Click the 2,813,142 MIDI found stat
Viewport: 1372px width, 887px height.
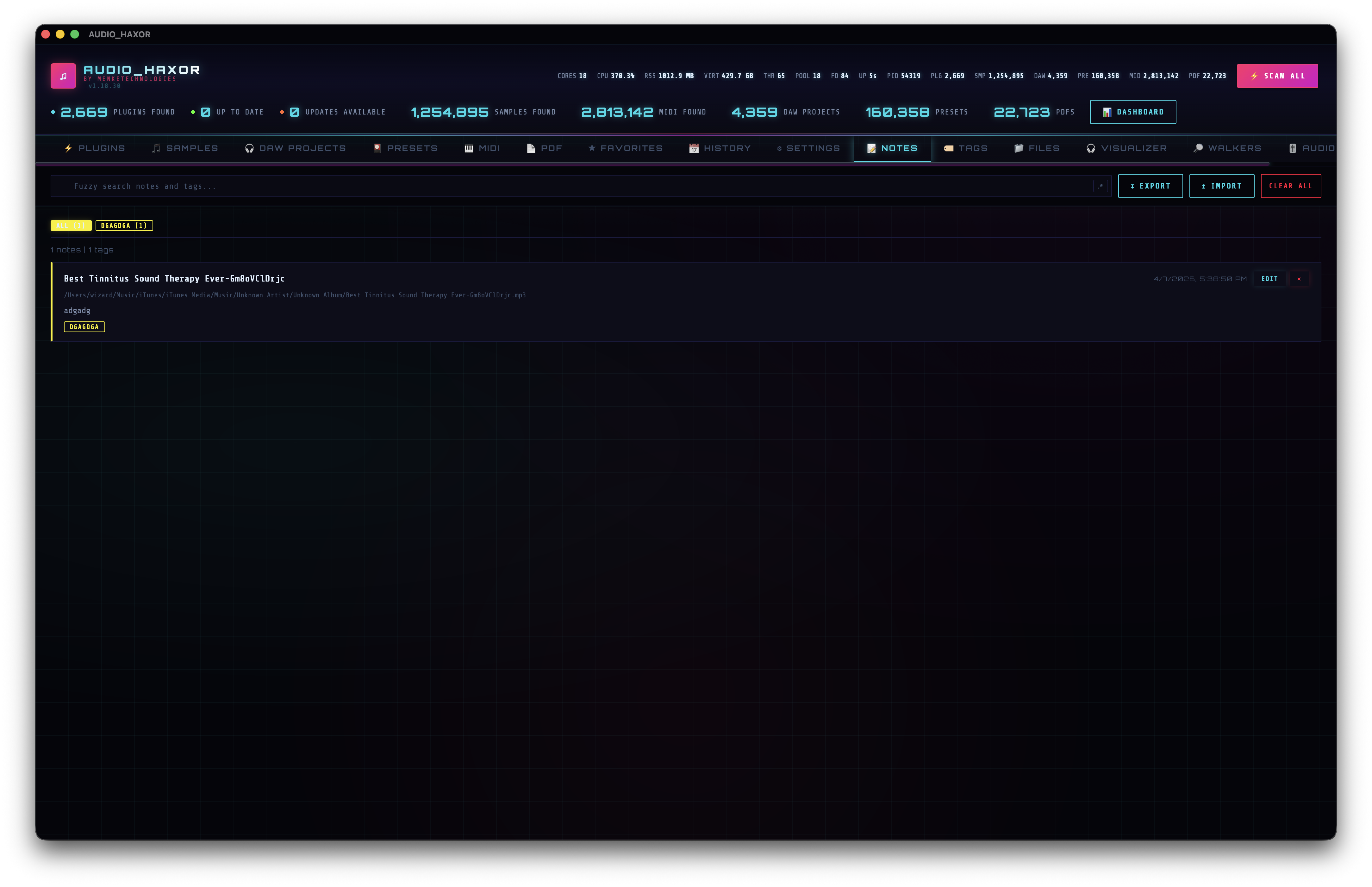[643, 112]
